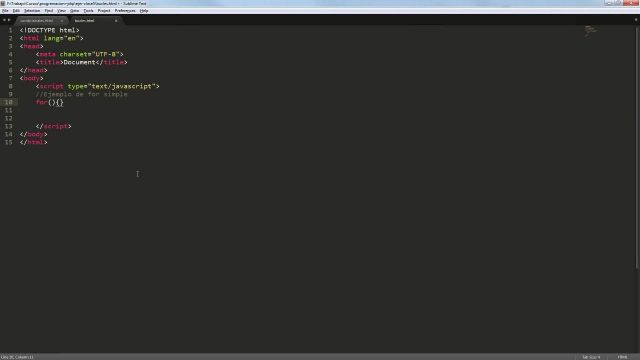
Task: Switch to the first inactive html tab
Action: coord(39,20)
